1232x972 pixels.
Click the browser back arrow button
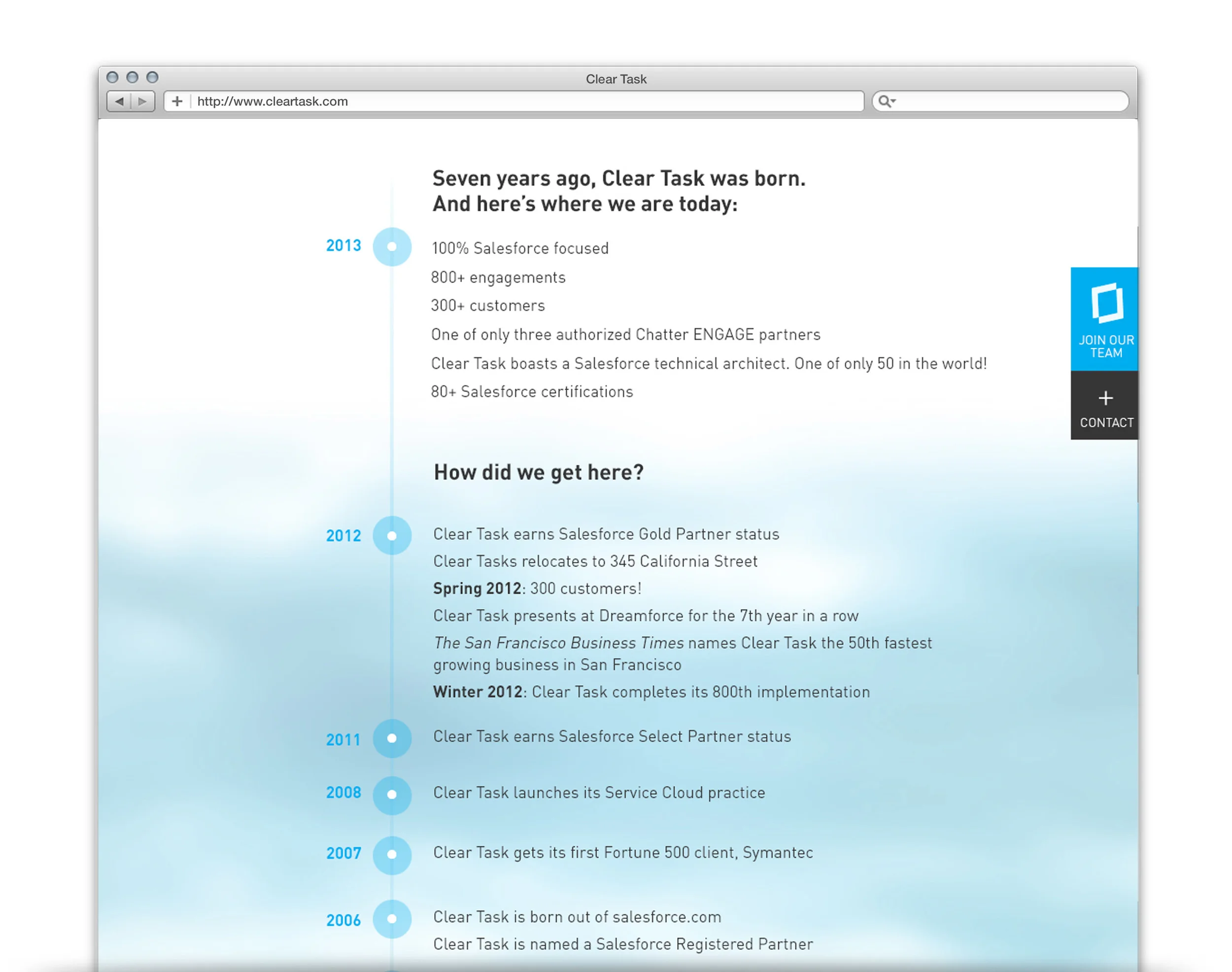coord(119,102)
